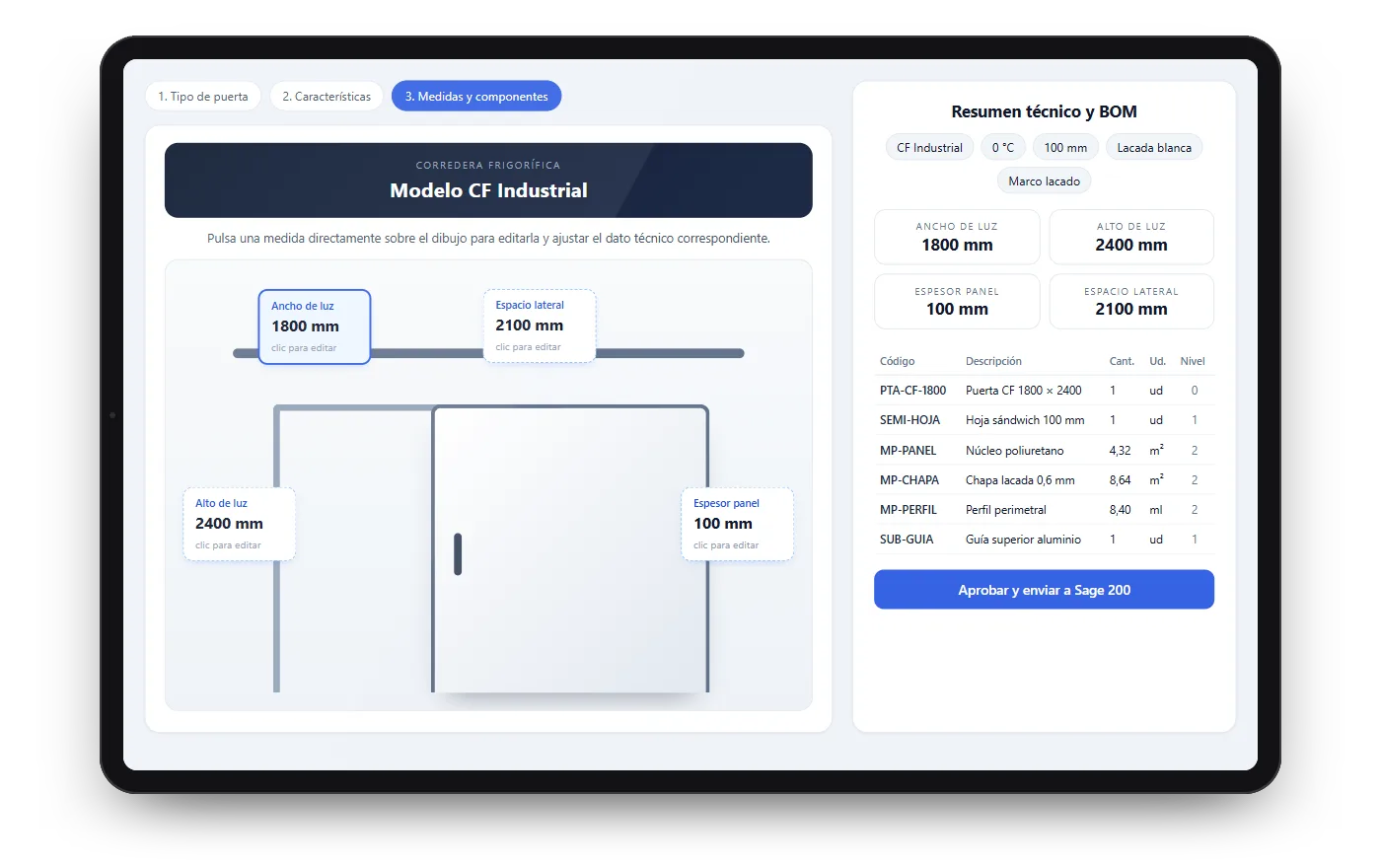
Task: Click the Resumen técnico y BOM heading
Action: [x=1044, y=111]
